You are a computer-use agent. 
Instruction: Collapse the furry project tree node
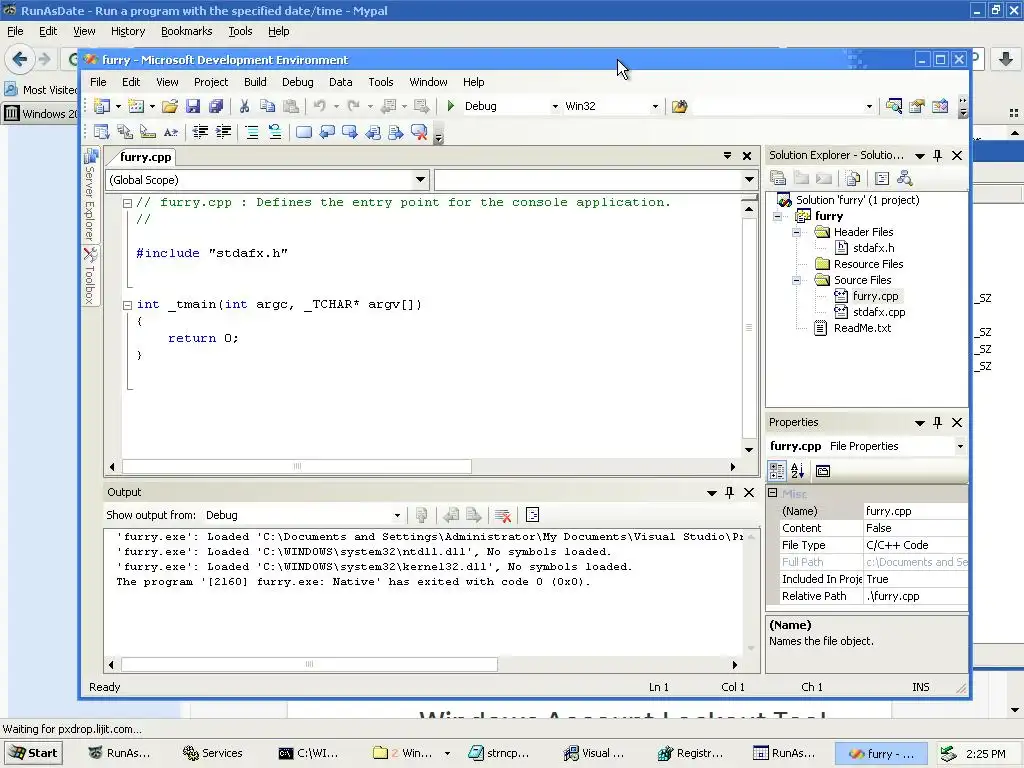click(777, 216)
